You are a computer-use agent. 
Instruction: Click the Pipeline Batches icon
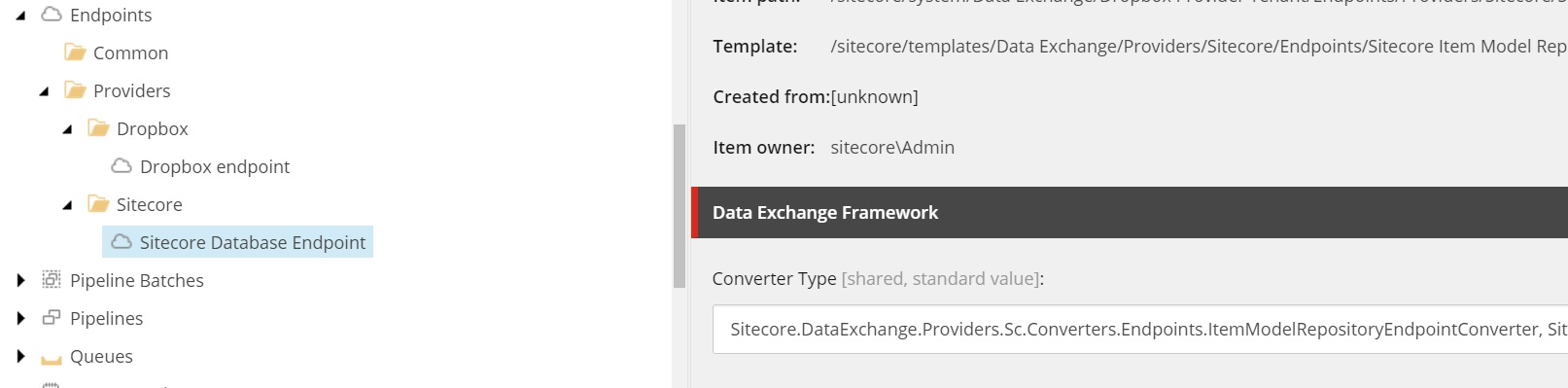coord(52,280)
